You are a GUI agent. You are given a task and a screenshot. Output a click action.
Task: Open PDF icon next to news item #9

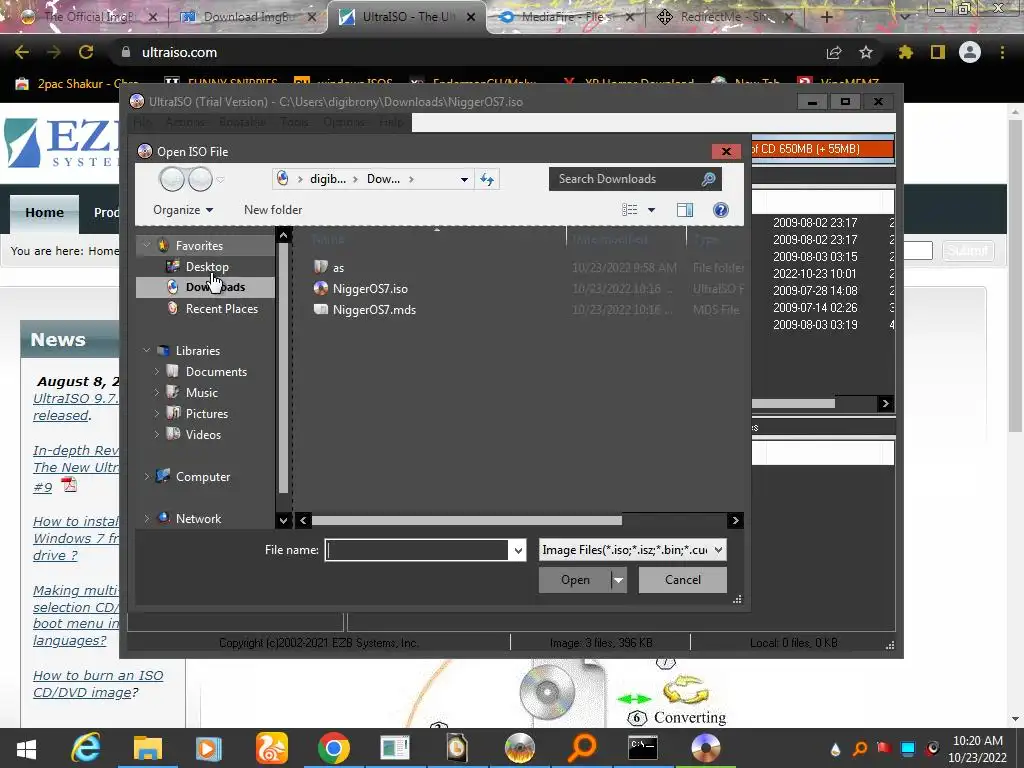pyautogui.click(x=69, y=485)
